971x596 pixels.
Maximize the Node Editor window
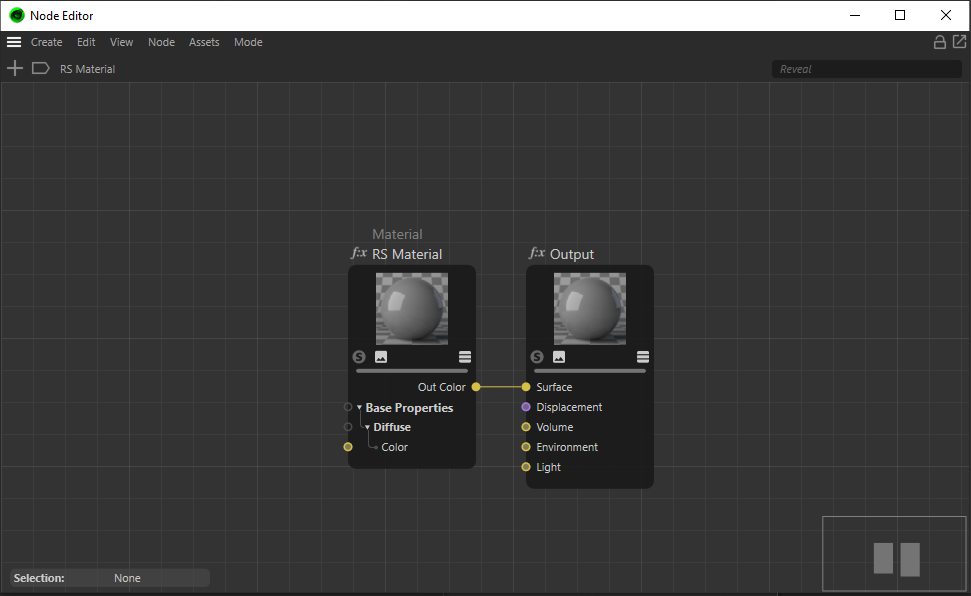[900, 15]
